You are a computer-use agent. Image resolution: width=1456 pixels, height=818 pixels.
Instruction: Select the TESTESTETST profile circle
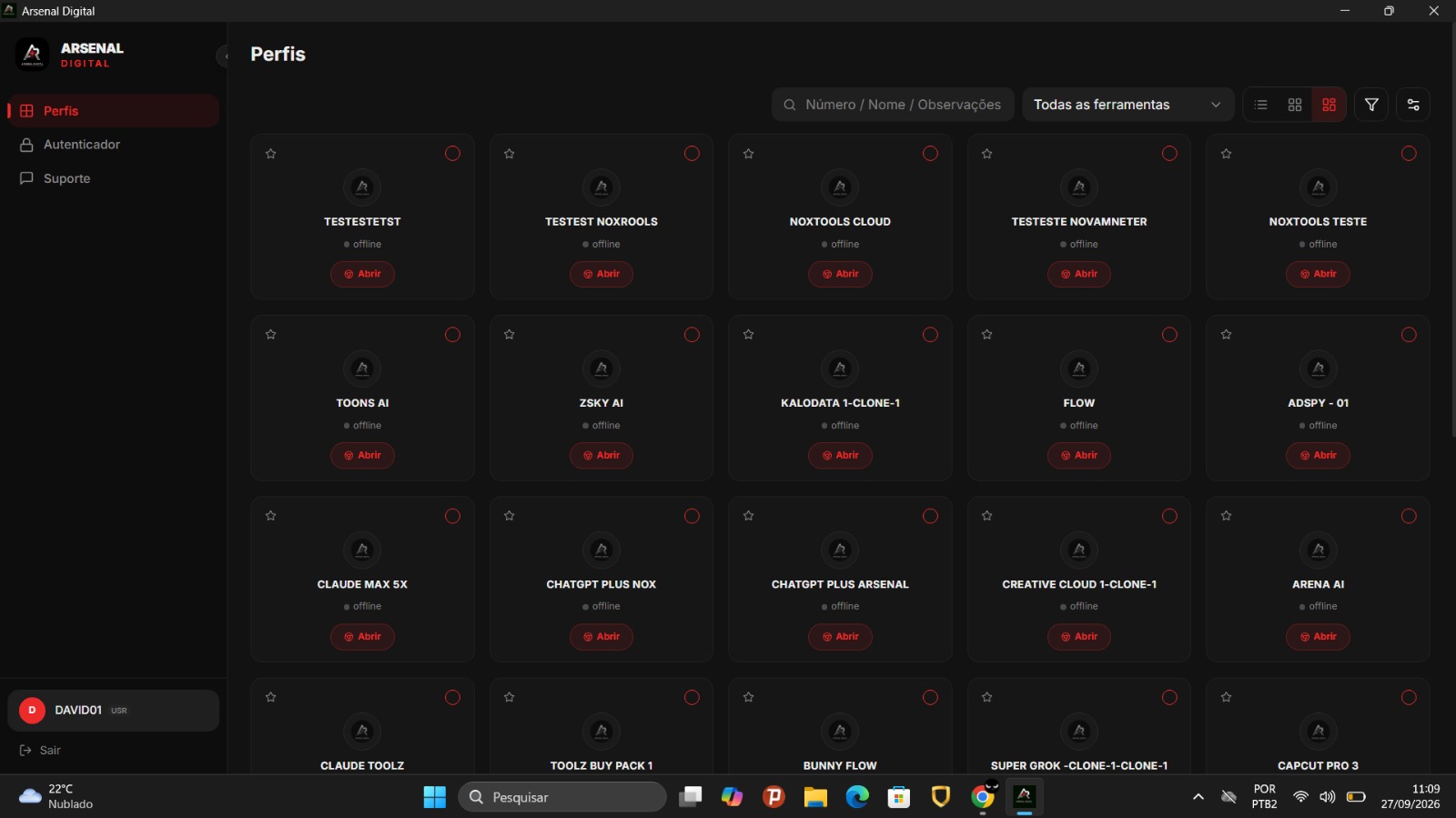(x=452, y=154)
